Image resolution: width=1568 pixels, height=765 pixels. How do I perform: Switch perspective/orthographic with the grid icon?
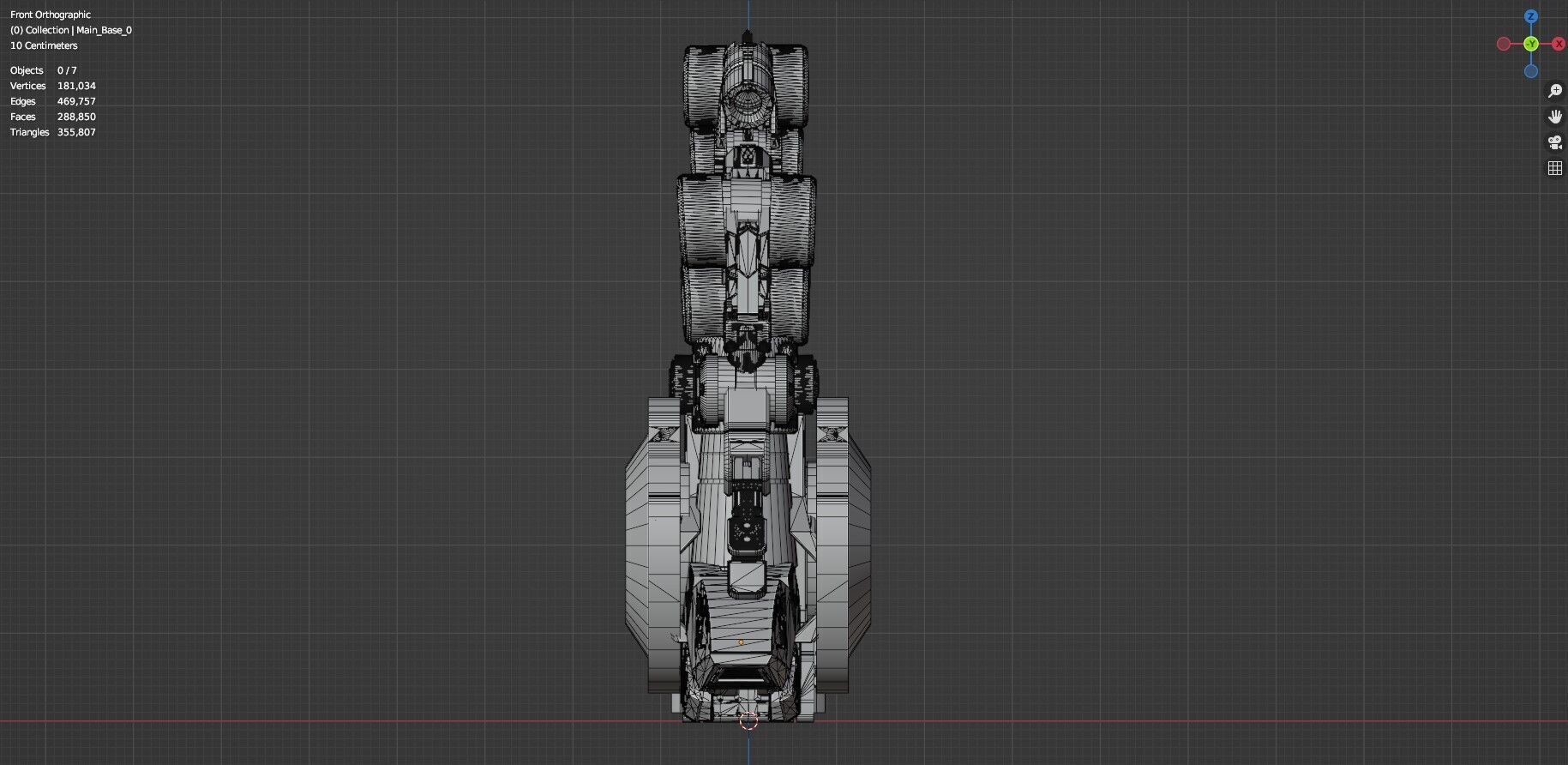pyautogui.click(x=1555, y=168)
